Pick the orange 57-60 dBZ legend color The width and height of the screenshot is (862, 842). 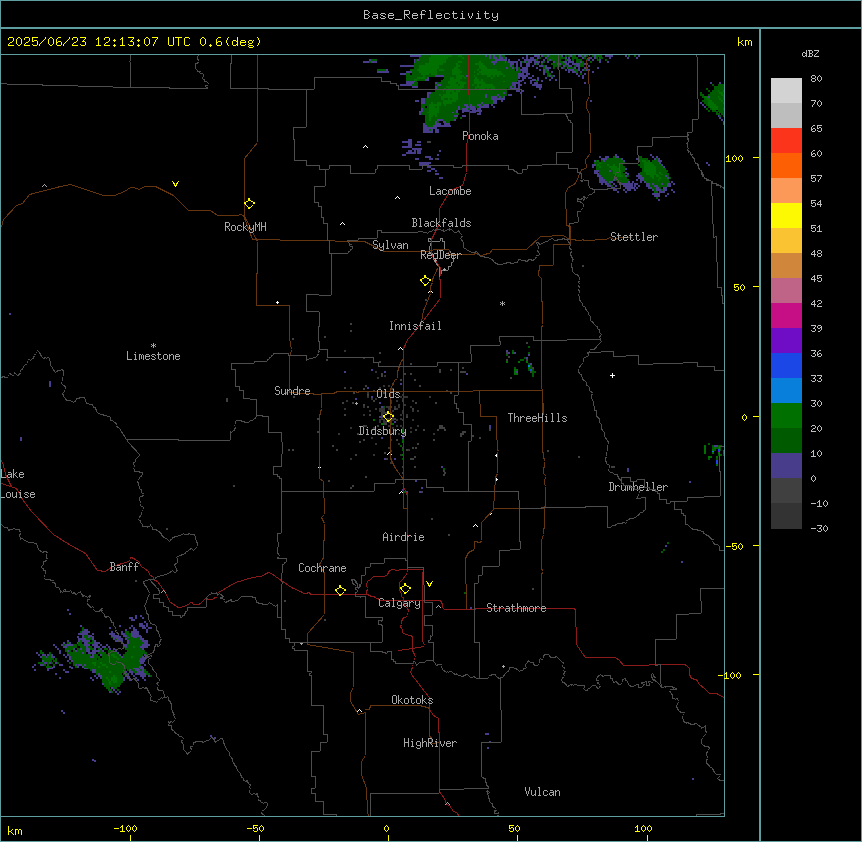[786, 165]
